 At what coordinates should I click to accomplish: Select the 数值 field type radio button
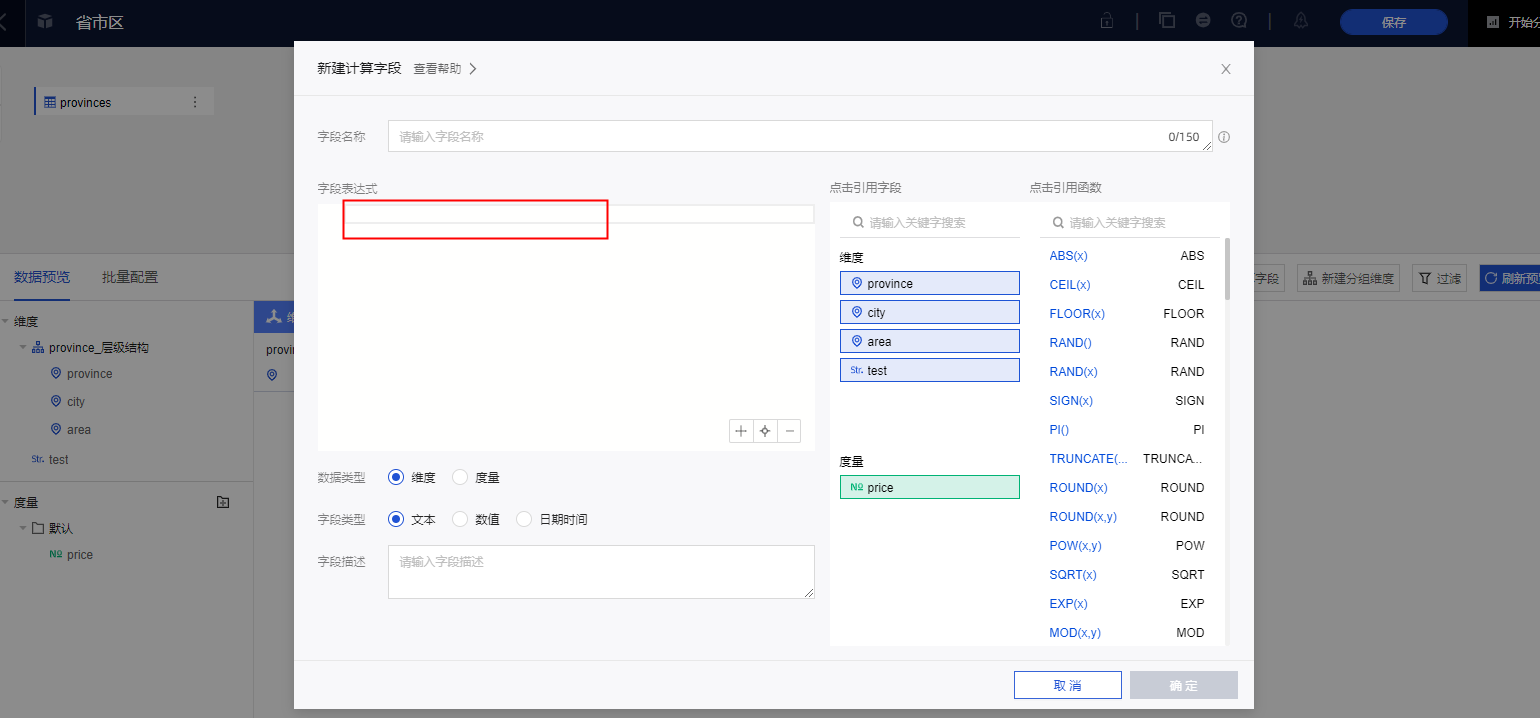coord(460,520)
